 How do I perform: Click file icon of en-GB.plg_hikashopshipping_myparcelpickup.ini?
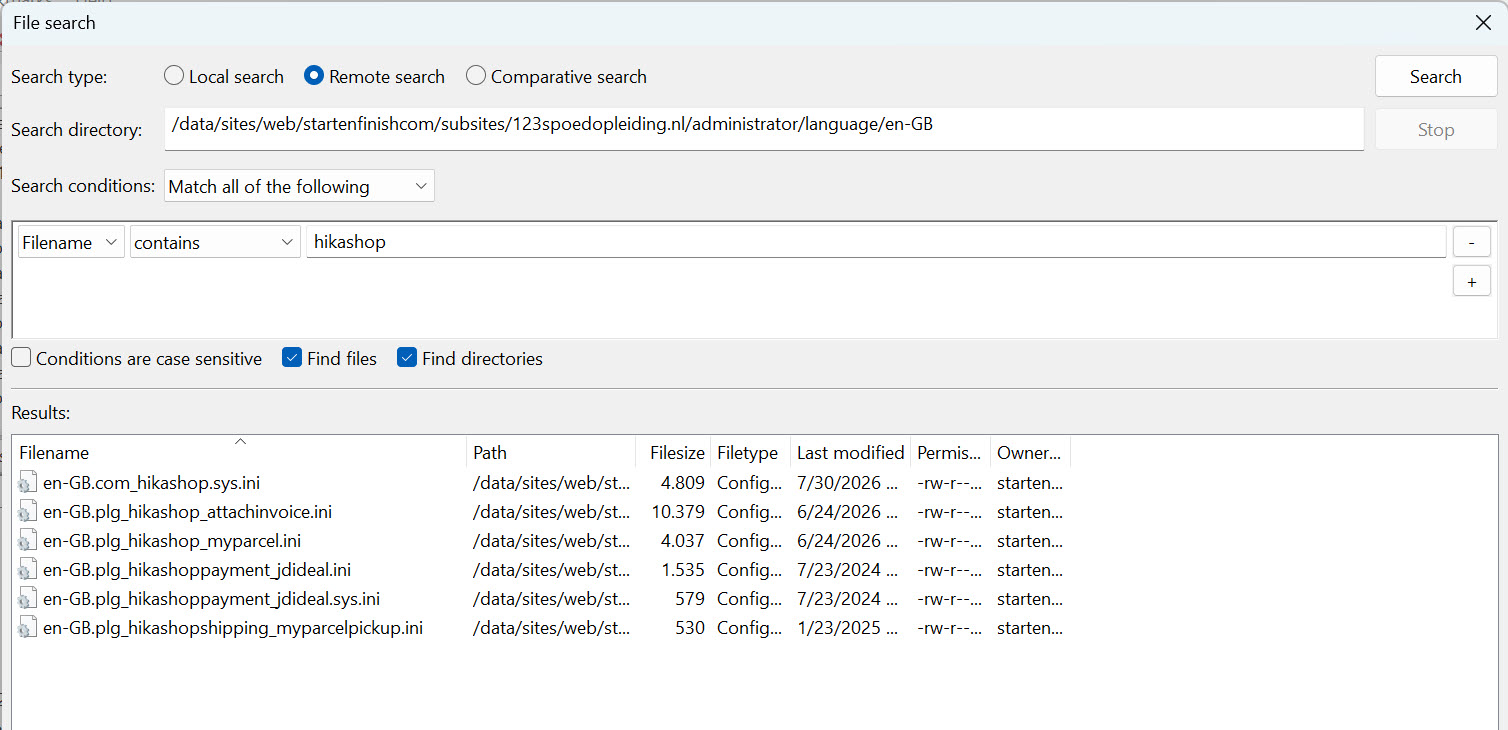tap(27, 628)
